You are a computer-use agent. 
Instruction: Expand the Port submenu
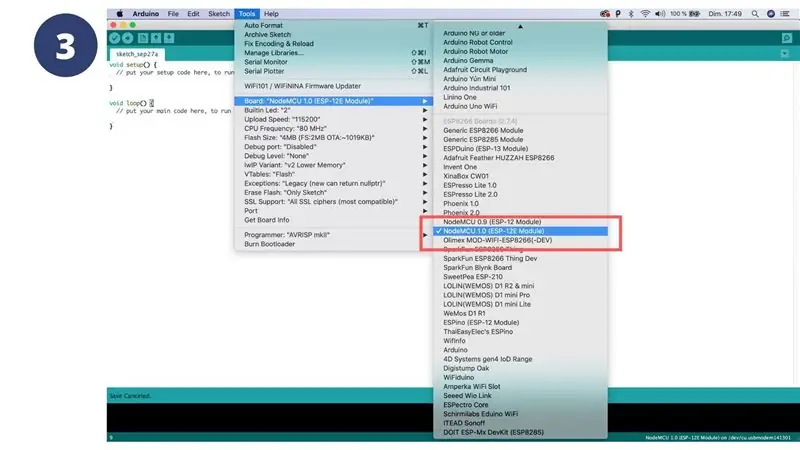(x=334, y=211)
